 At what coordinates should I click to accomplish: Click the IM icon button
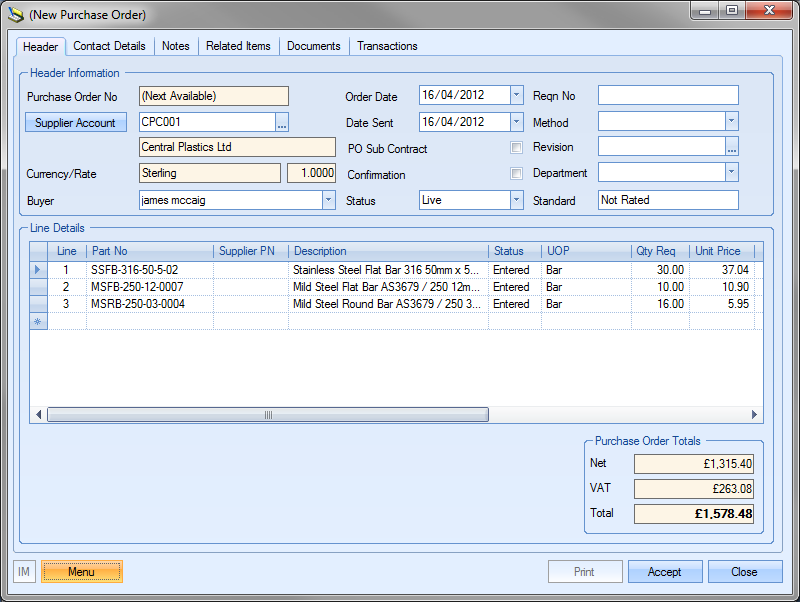pyautogui.click(x=25, y=572)
